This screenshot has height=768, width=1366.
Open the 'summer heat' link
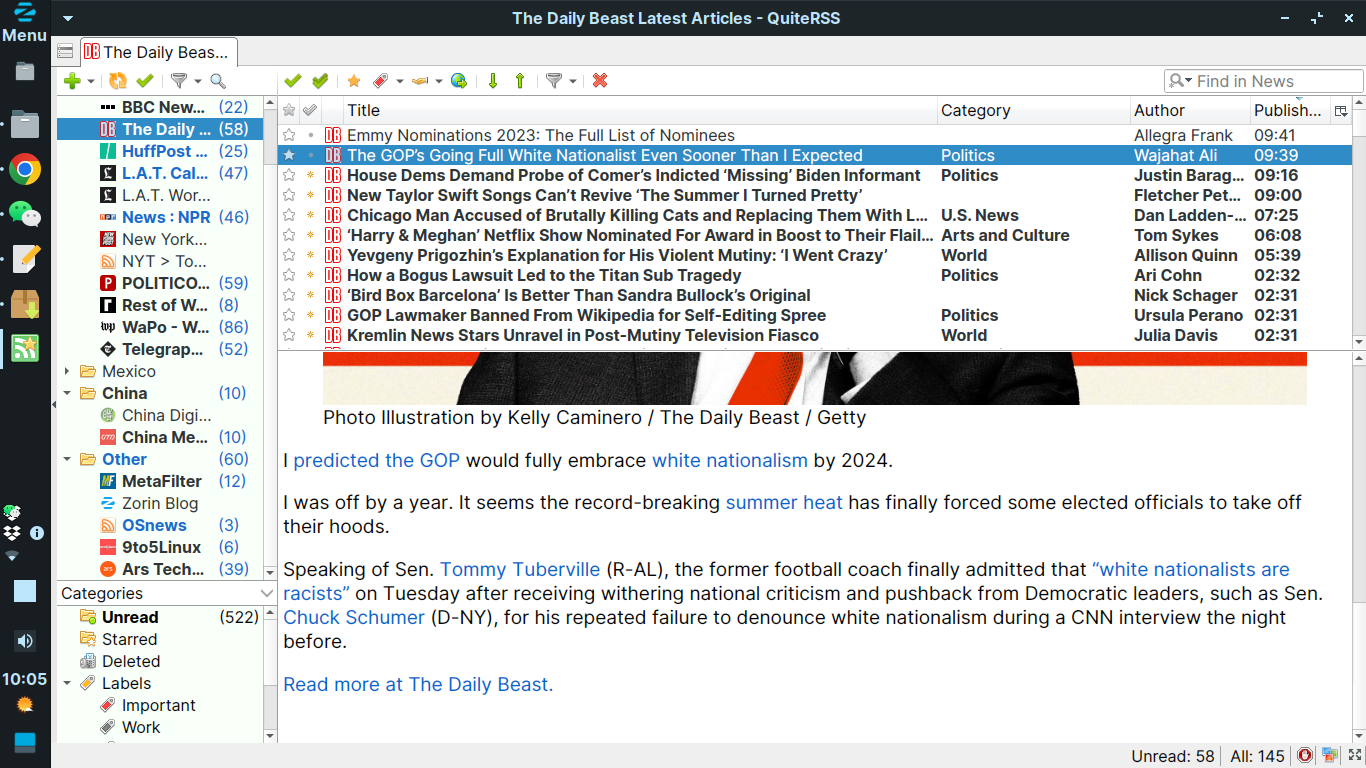[x=784, y=502]
